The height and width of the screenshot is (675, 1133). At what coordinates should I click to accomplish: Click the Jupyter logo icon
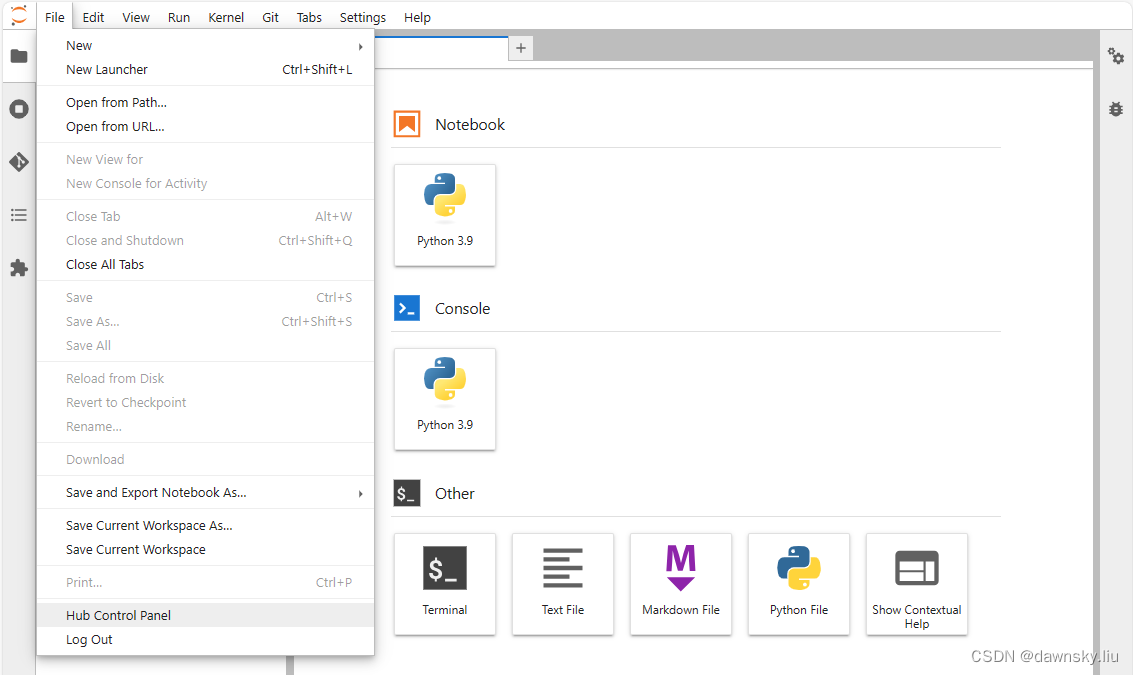click(x=19, y=15)
